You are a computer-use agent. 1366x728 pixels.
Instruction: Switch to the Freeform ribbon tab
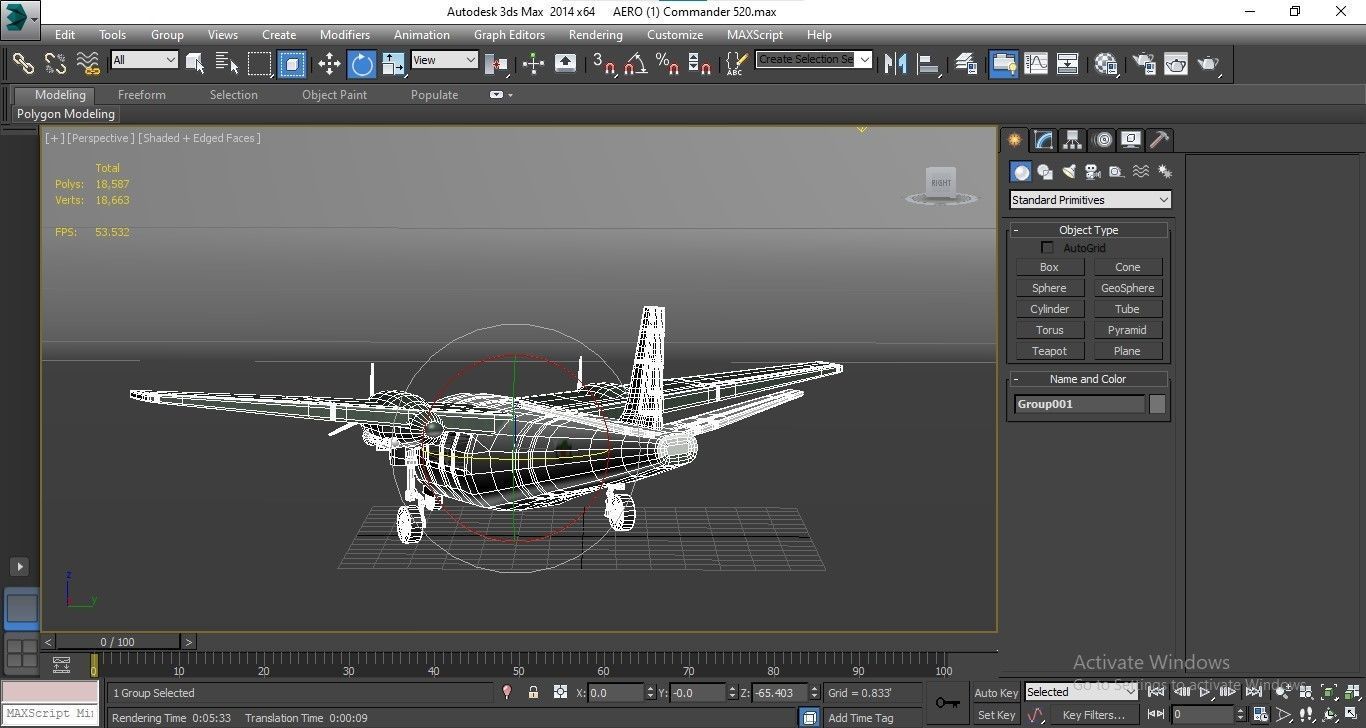click(x=142, y=95)
